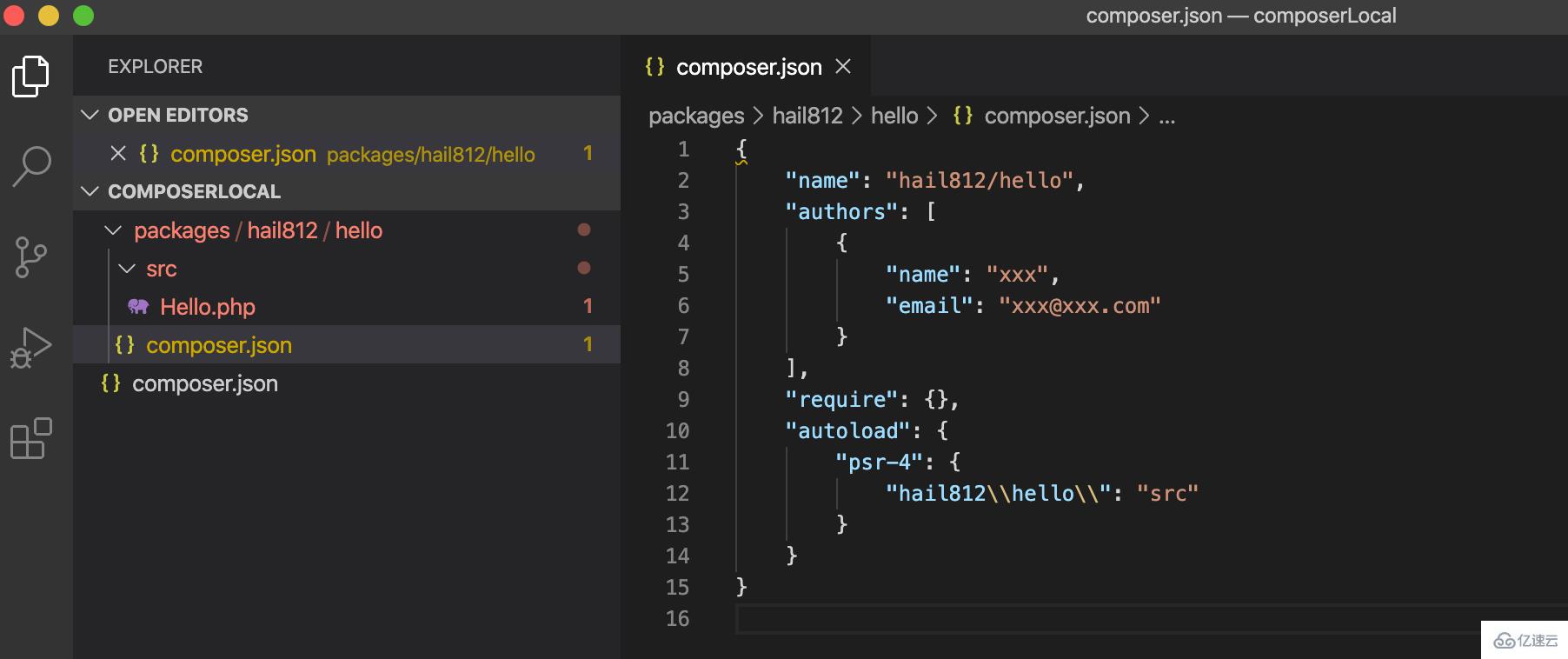
Task: Click the "authors" key in the editor
Action: (841, 212)
